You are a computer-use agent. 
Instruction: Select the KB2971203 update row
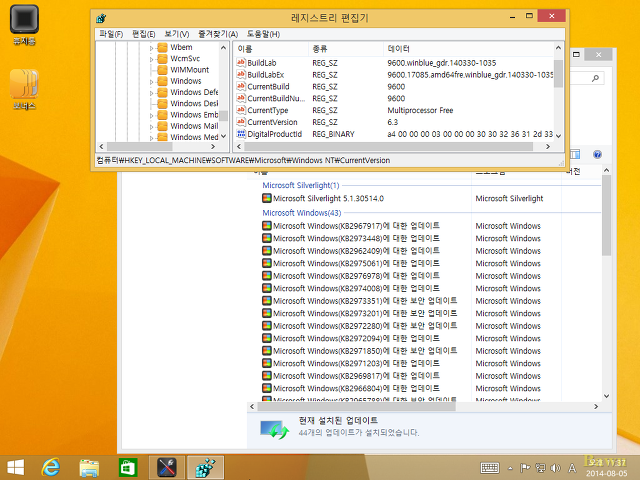431,363
